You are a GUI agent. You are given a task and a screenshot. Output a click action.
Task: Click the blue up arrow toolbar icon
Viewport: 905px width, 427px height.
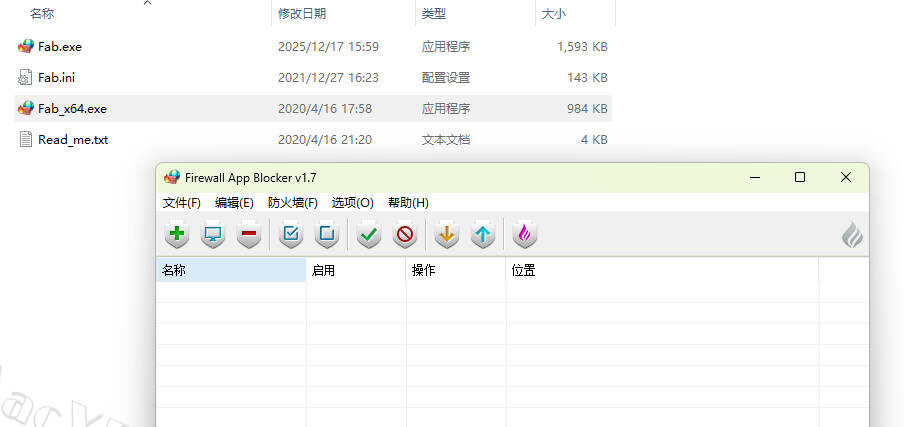pyautogui.click(x=483, y=235)
